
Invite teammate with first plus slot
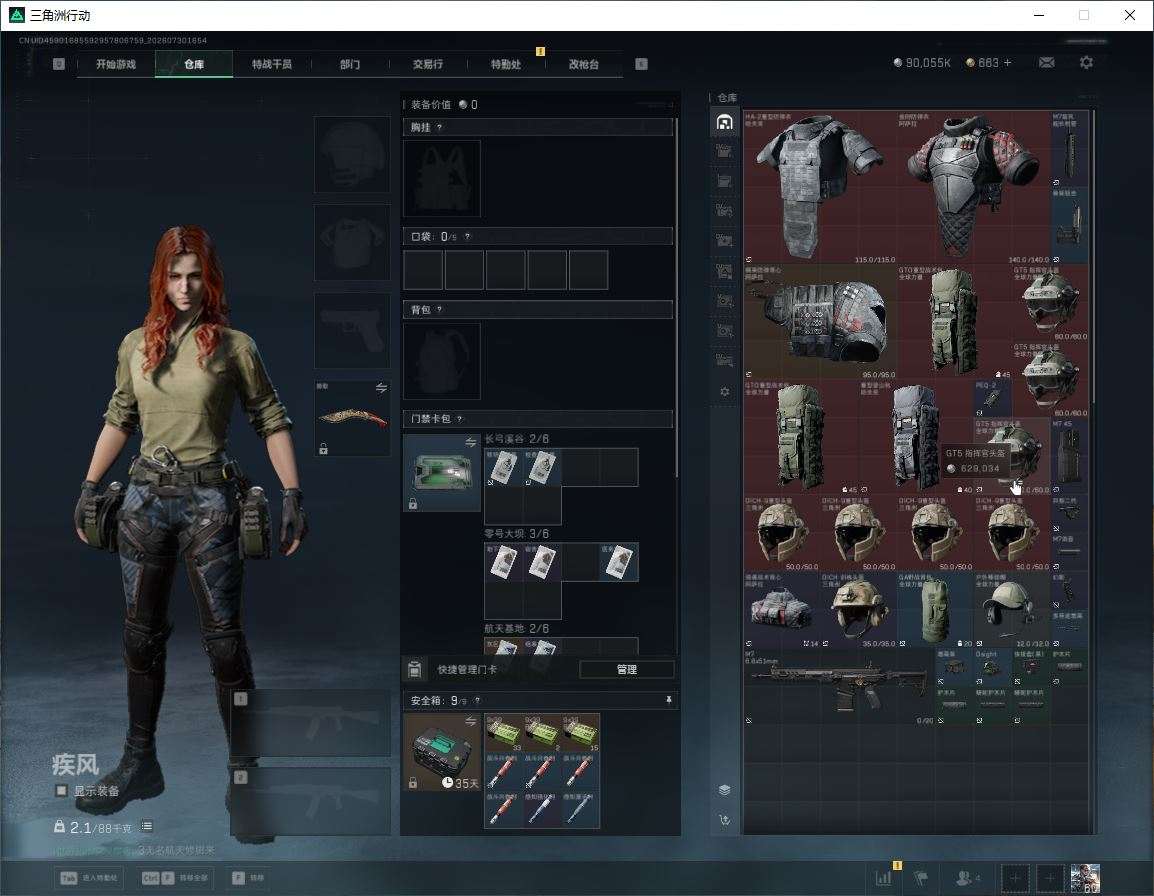(1015, 878)
